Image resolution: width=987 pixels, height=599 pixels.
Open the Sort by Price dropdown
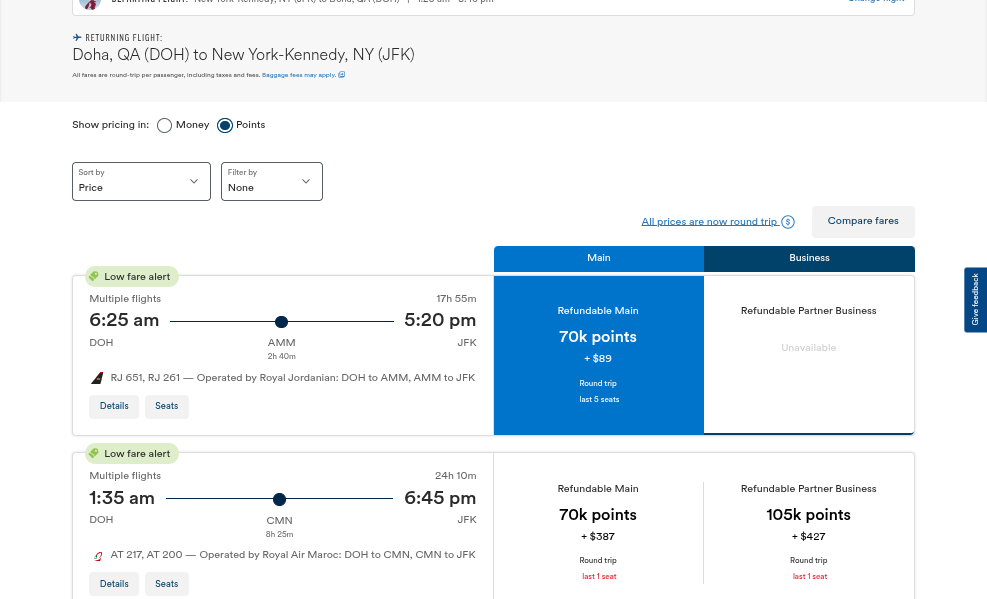[x=142, y=181]
